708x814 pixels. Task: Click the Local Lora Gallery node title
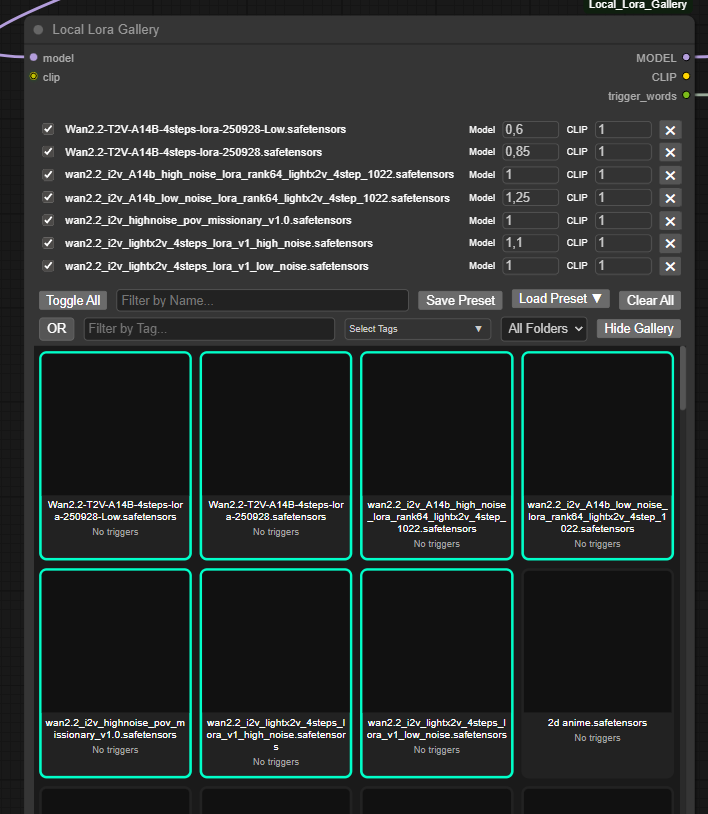click(105, 30)
